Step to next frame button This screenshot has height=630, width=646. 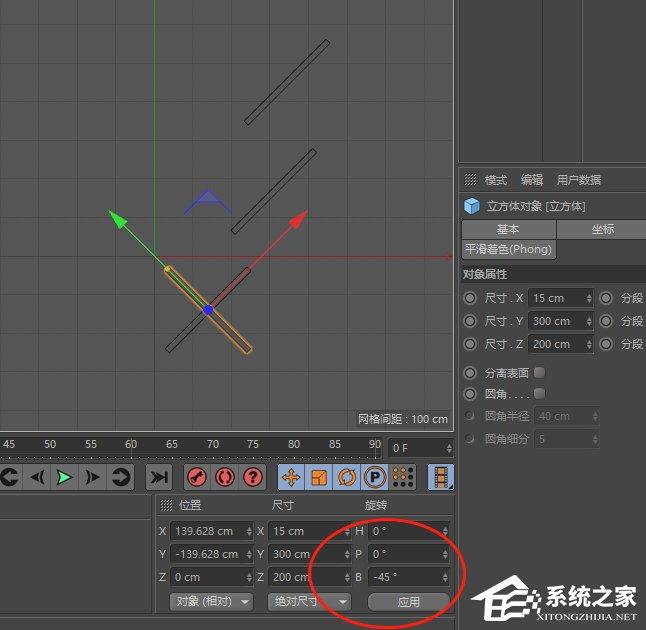(92, 477)
